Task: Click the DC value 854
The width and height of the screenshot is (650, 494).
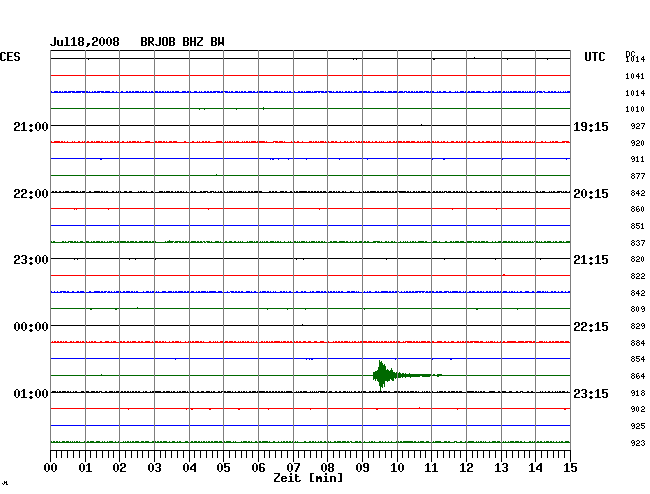Action: (638, 359)
